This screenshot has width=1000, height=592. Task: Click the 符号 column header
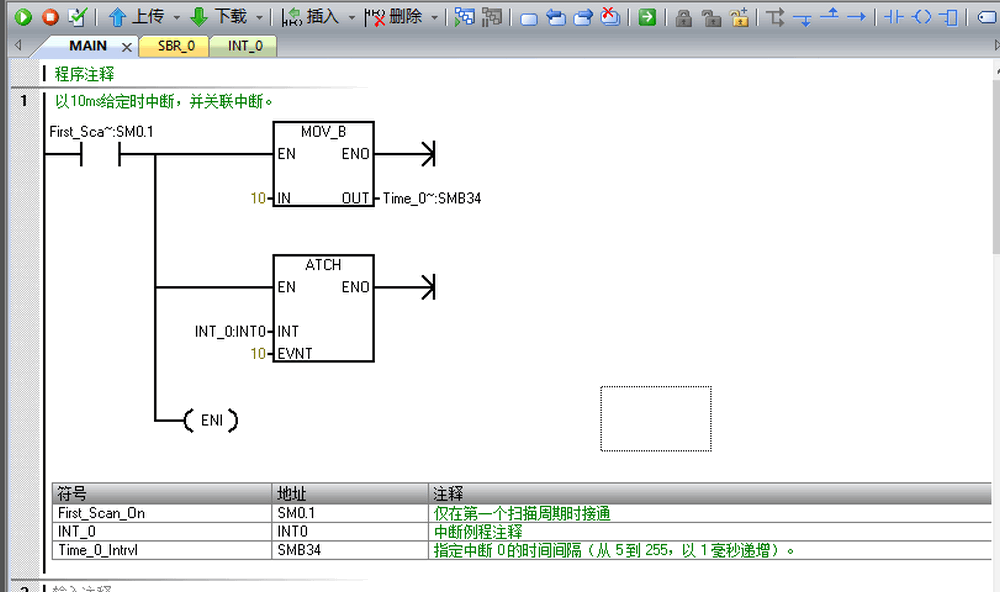click(163, 494)
